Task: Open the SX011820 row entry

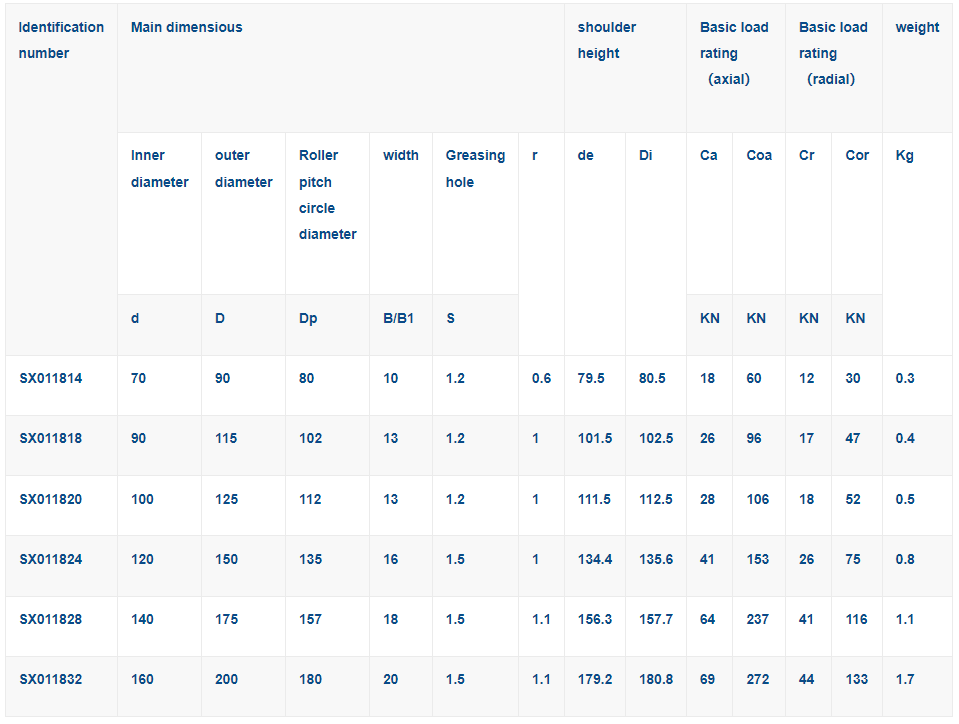Action: pos(50,499)
